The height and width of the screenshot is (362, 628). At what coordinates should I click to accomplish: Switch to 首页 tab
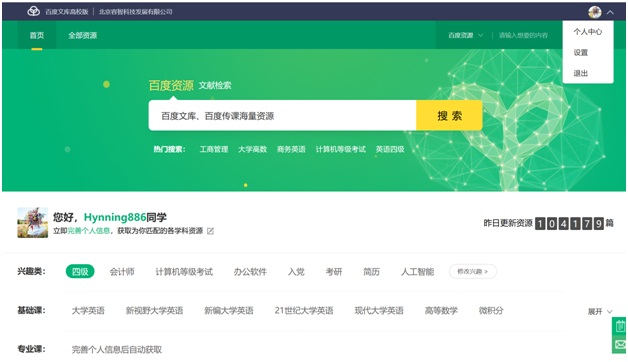(x=36, y=35)
